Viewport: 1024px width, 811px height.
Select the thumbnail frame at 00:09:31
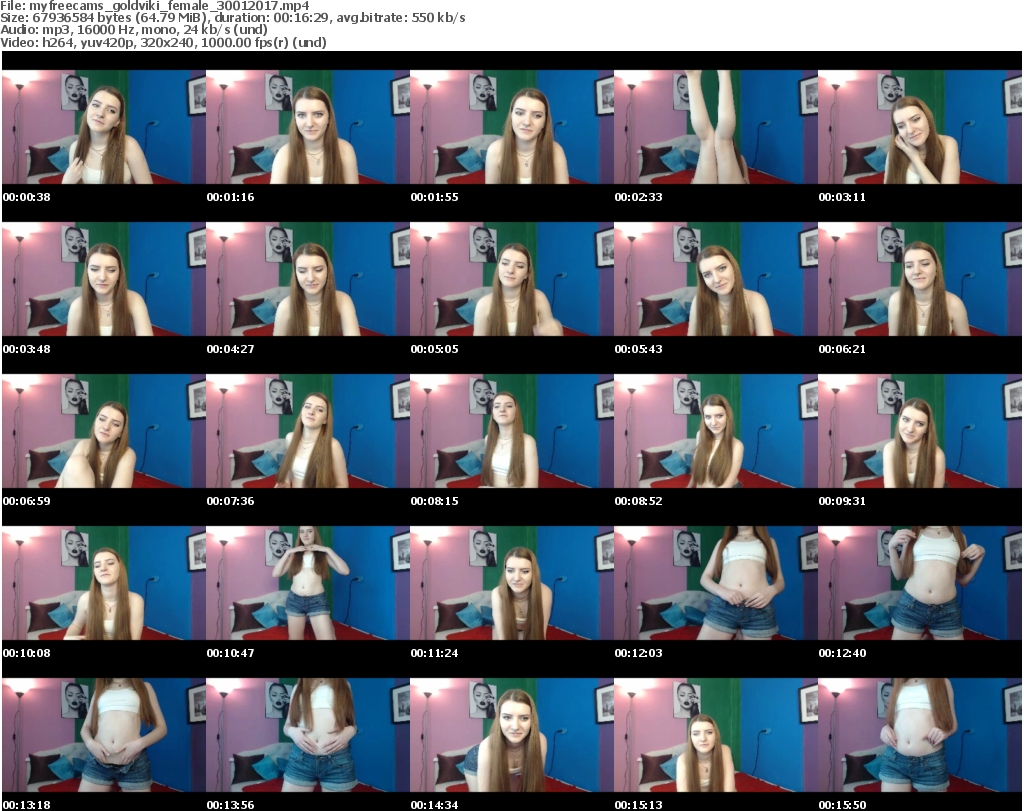pyautogui.click(x=920, y=431)
